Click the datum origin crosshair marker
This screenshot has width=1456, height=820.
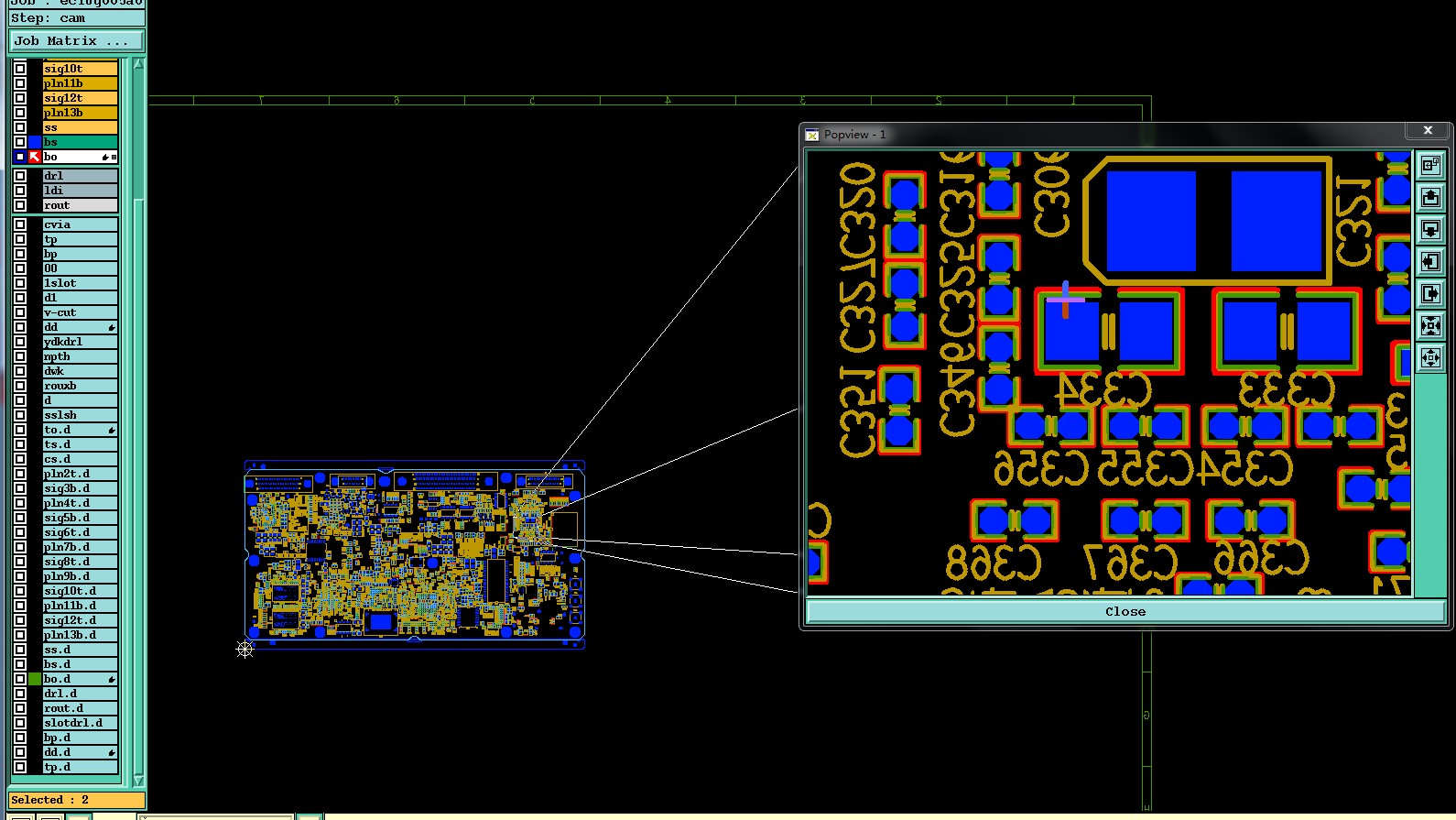click(x=244, y=649)
